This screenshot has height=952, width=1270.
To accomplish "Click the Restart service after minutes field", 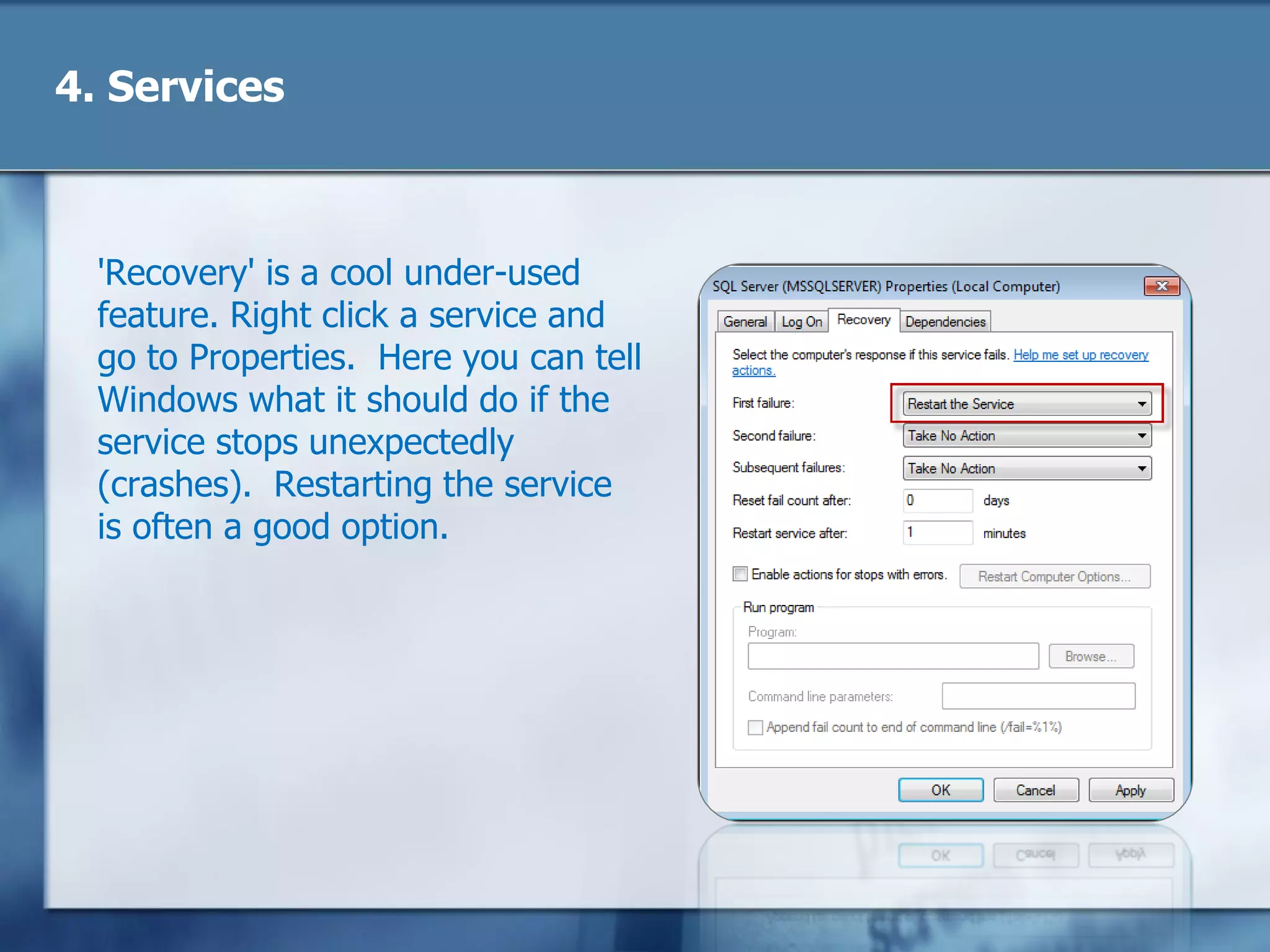I will 938,532.
